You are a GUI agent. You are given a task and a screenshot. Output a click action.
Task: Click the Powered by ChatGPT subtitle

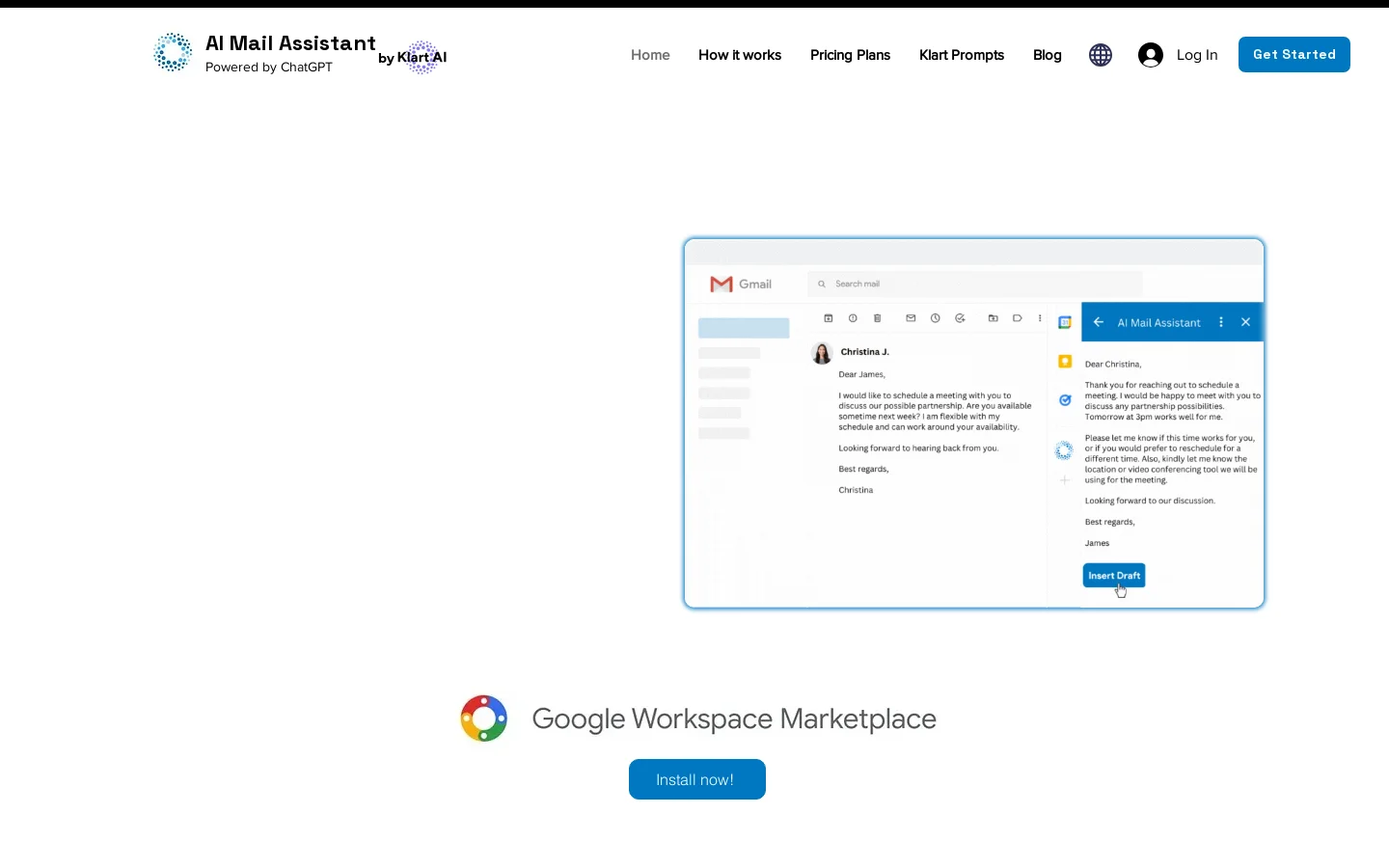pyautogui.click(x=269, y=67)
